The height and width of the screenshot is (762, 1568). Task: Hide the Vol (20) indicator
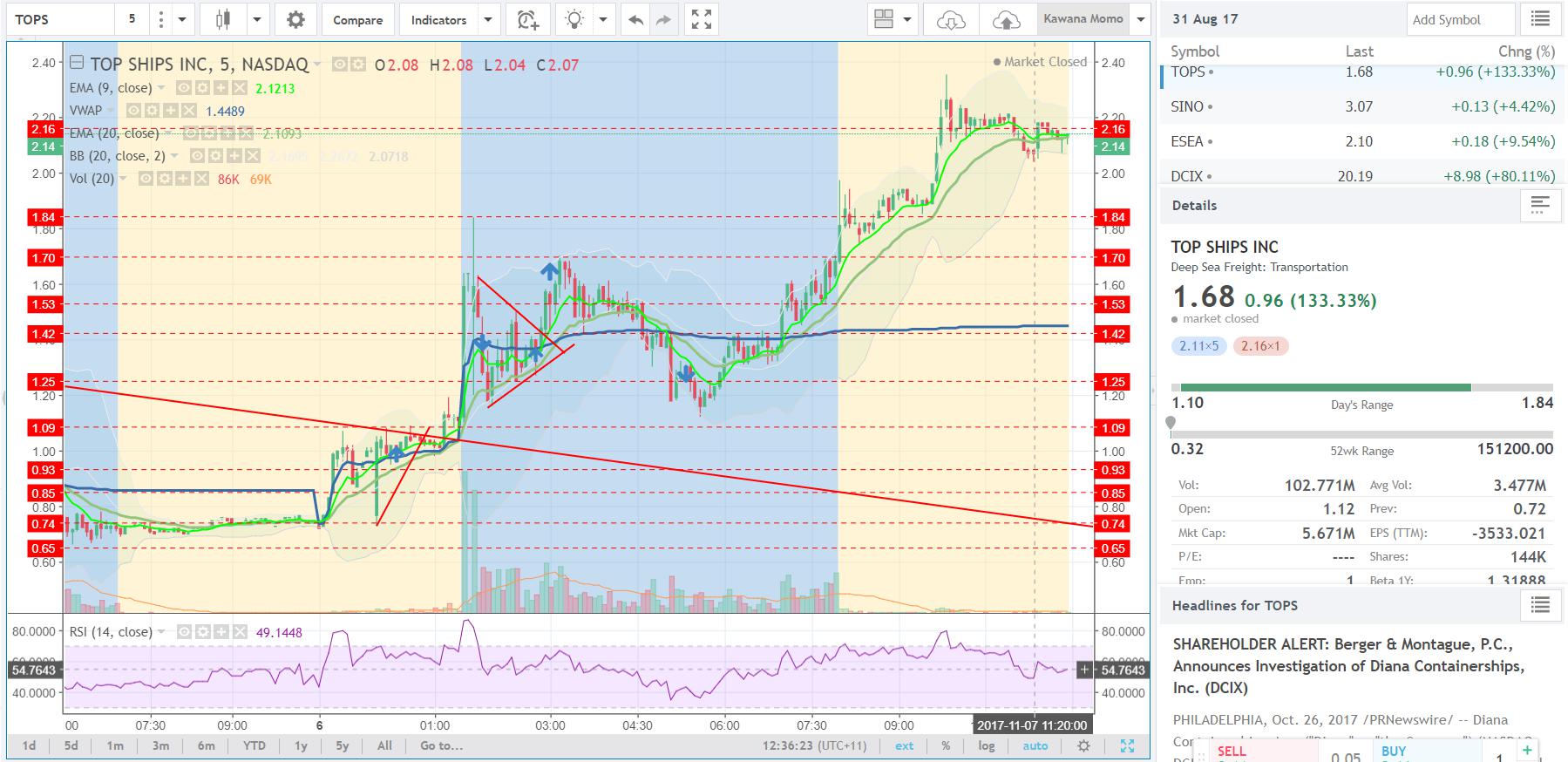click(146, 179)
